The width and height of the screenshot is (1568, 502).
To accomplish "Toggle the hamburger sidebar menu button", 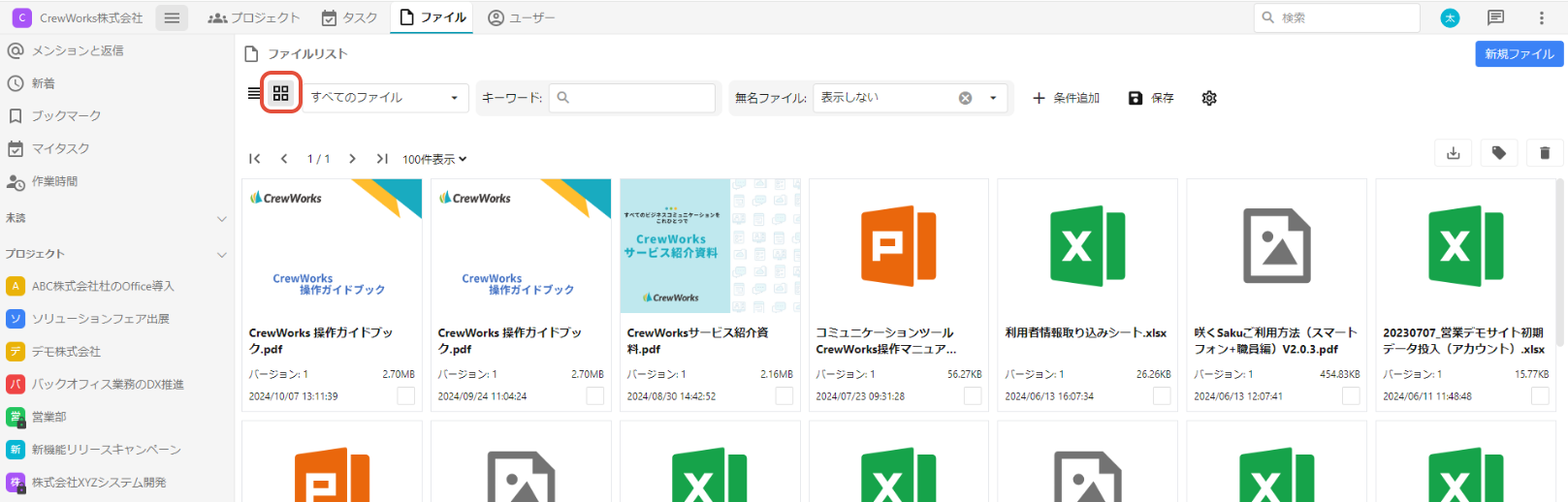I will click(172, 17).
